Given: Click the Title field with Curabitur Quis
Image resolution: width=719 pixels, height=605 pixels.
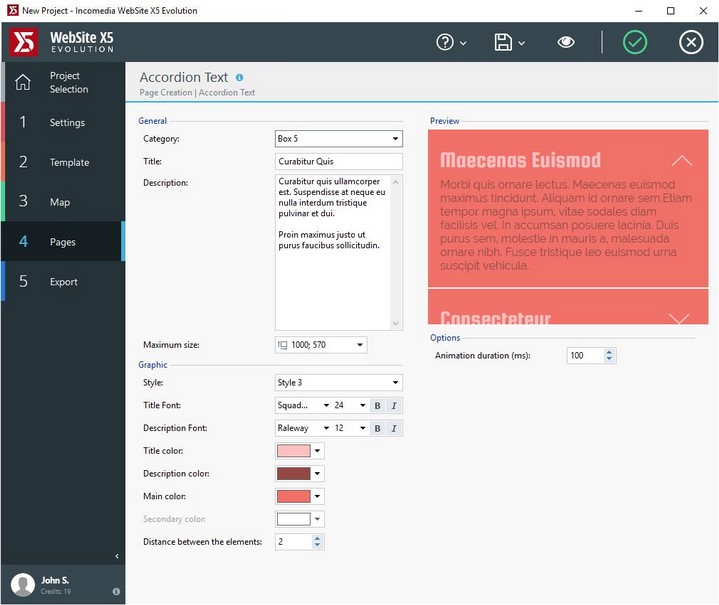Looking at the screenshot, I should point(338,161).
